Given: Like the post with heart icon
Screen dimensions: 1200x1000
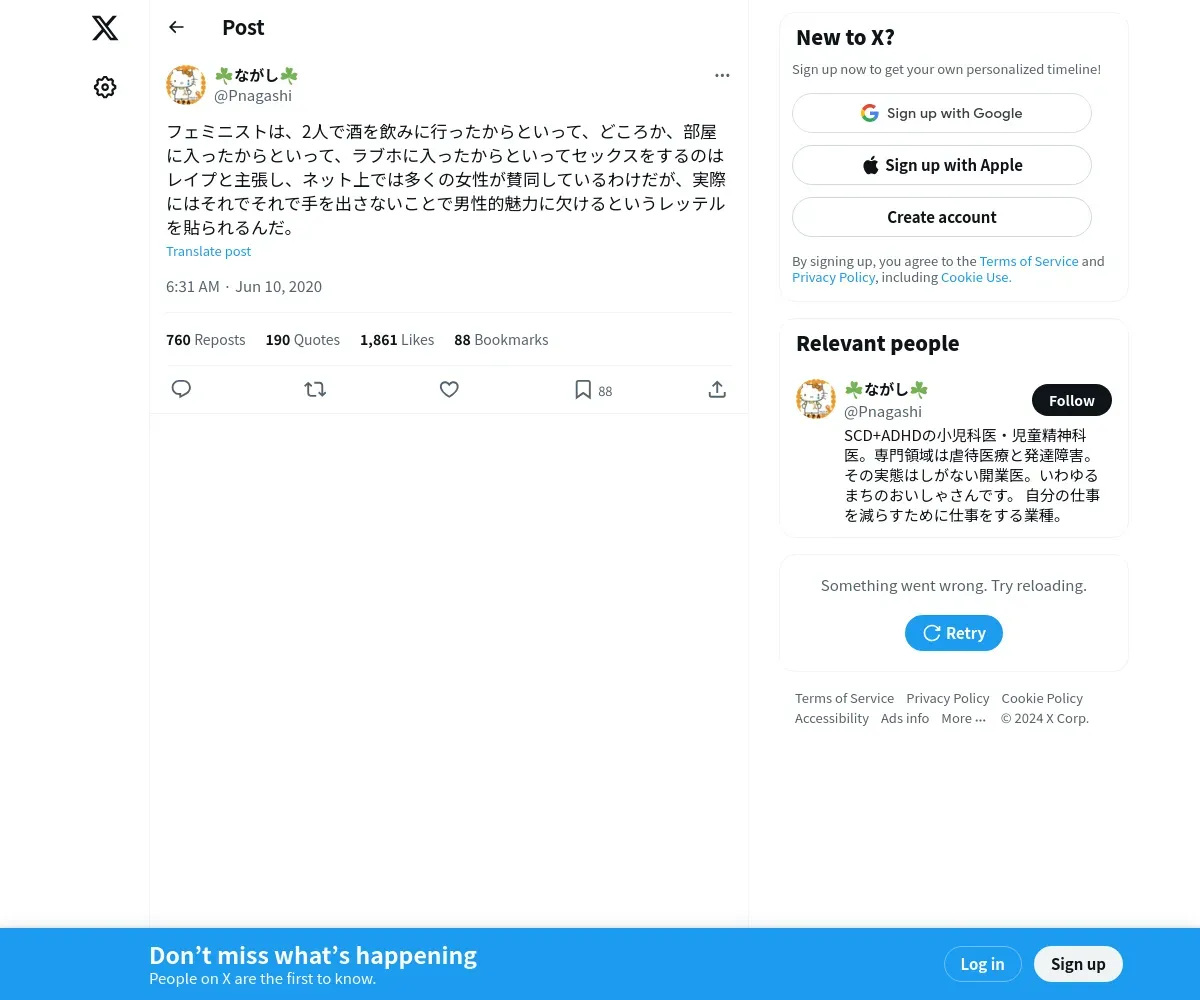Looking at the screenshot, I should (x=449, y=389).
